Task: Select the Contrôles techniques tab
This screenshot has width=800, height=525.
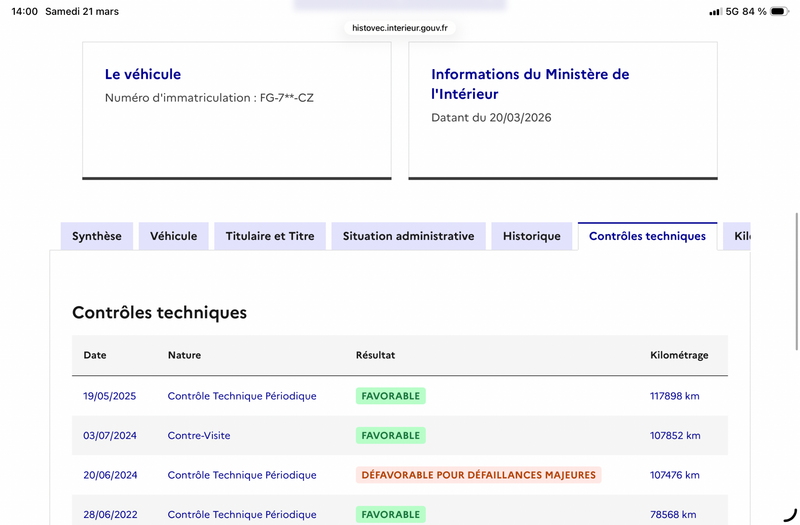Action: point(647,236)
